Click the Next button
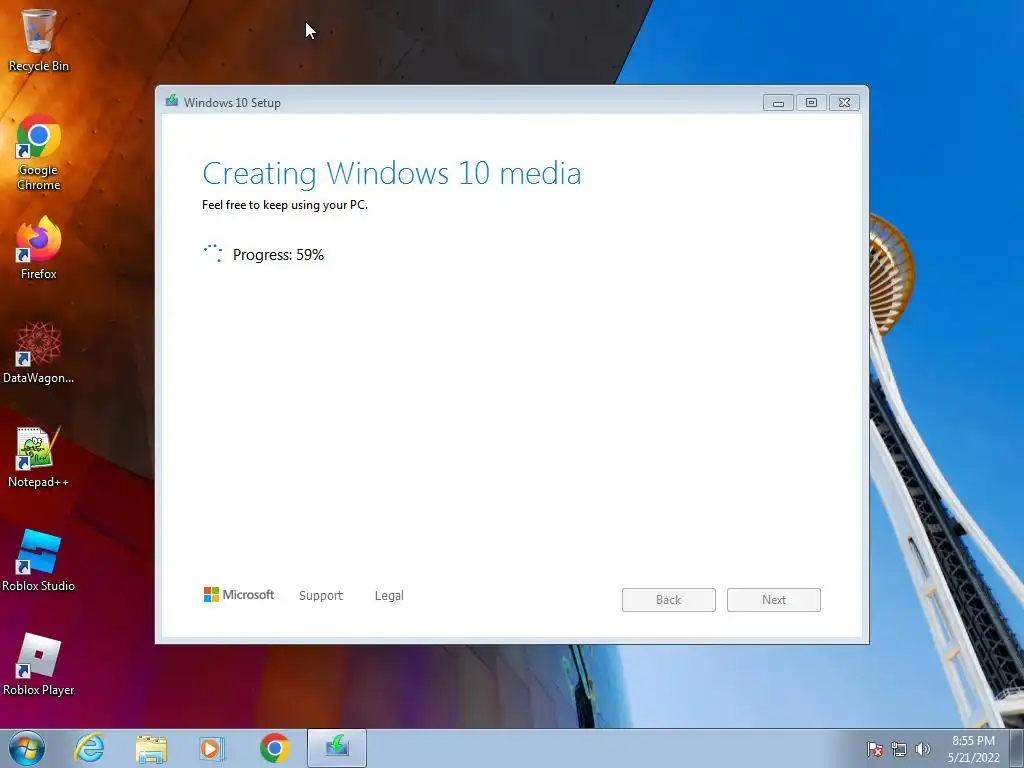Image resolution: width=1024 pixels, height=768 pixels. (774, 600)
